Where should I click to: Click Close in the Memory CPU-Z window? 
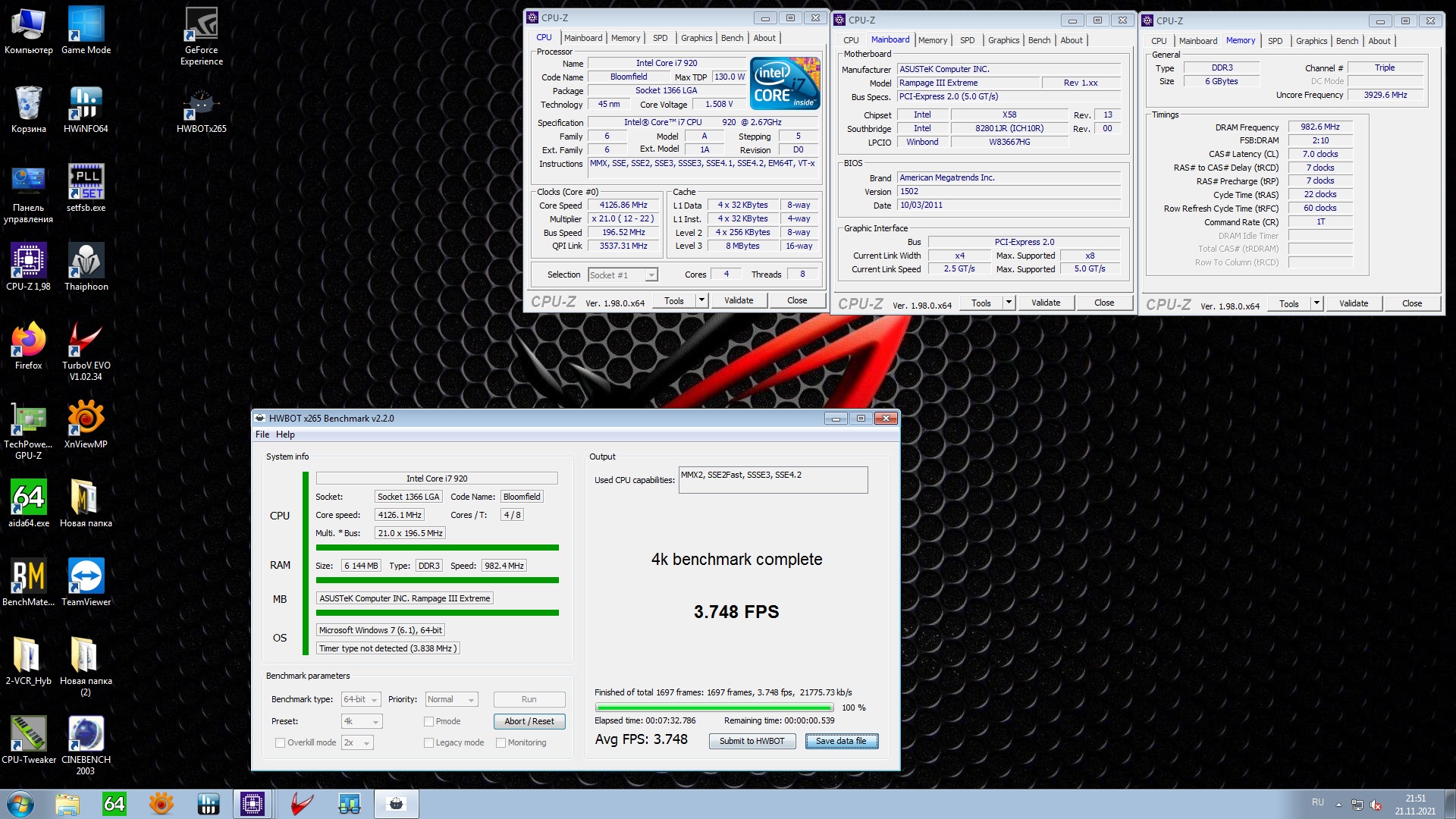point(1412,303)
